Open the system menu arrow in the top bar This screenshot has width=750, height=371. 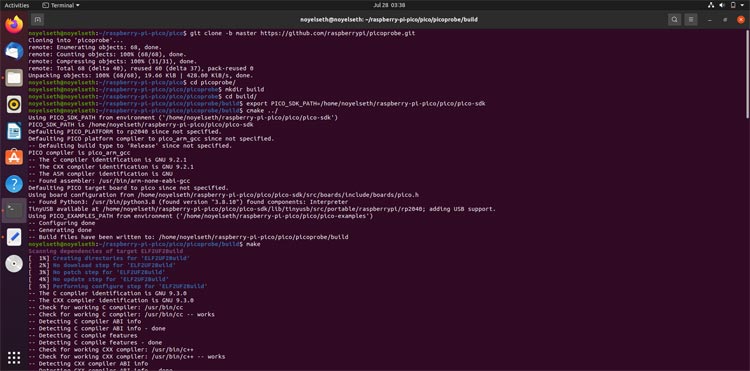742,5
